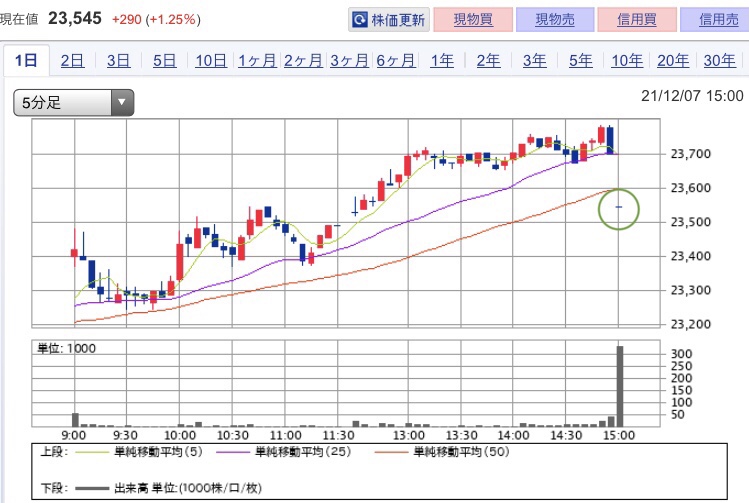This screenshot has width=749, height=503.
Task: Click the 23,700 price axis label
Action: click(691, 154)
